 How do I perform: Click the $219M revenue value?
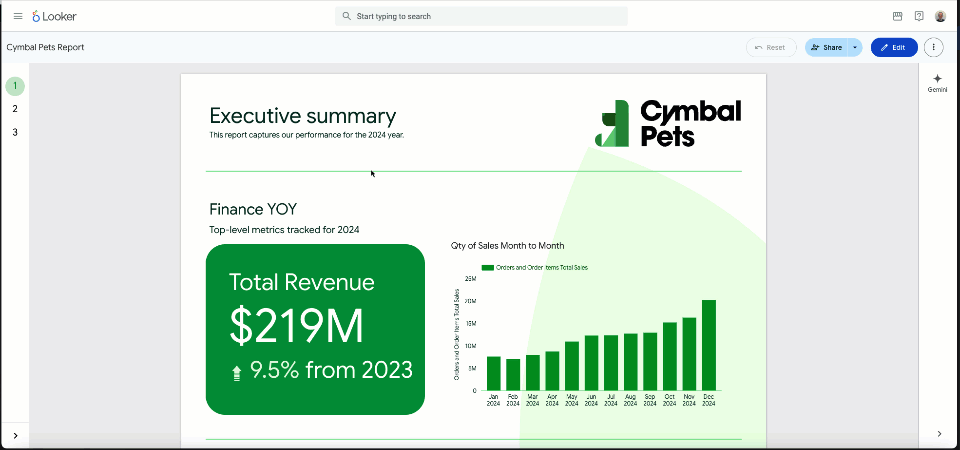click(296, 326)
